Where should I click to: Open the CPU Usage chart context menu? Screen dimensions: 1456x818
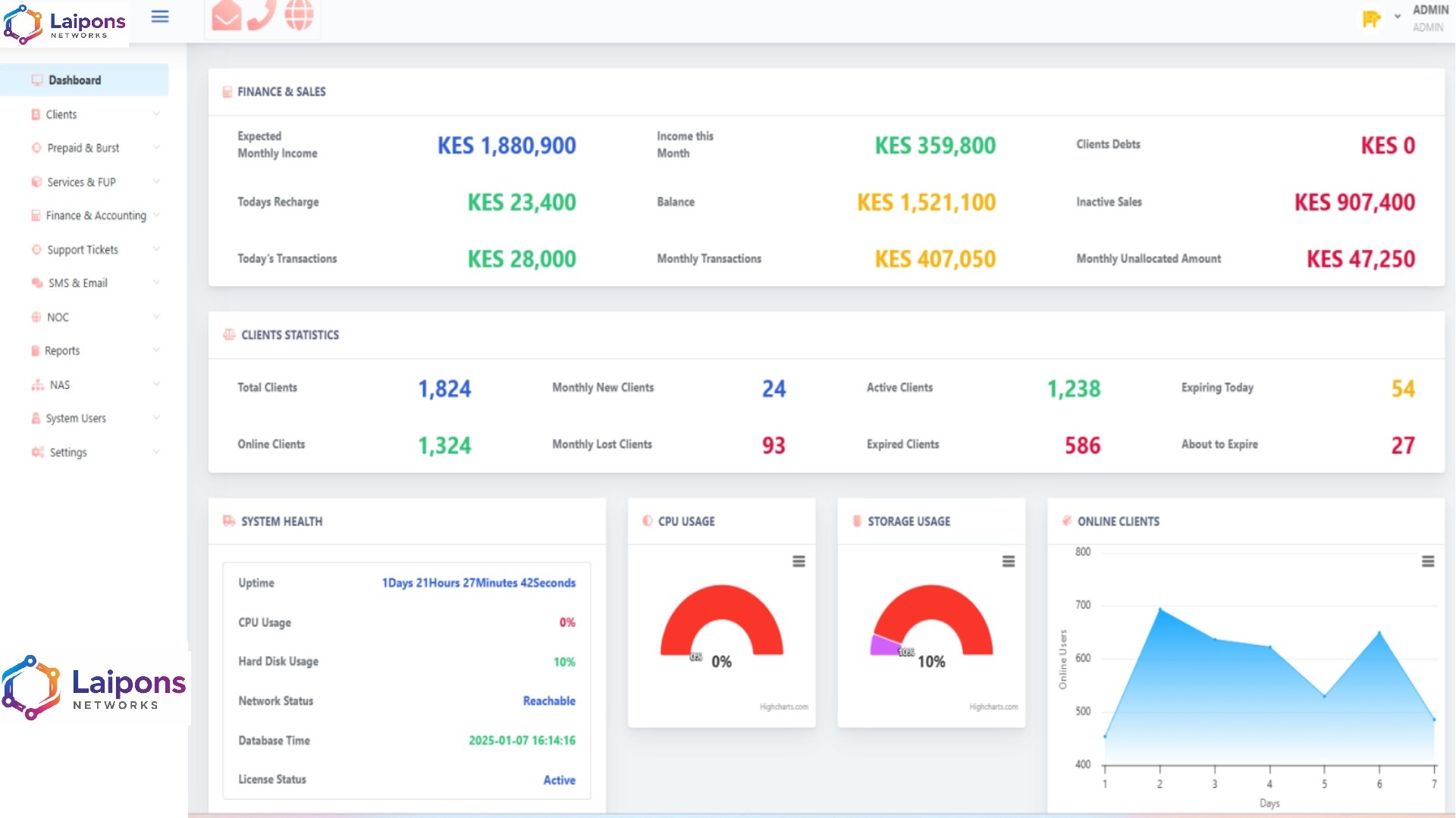point(799,562)
